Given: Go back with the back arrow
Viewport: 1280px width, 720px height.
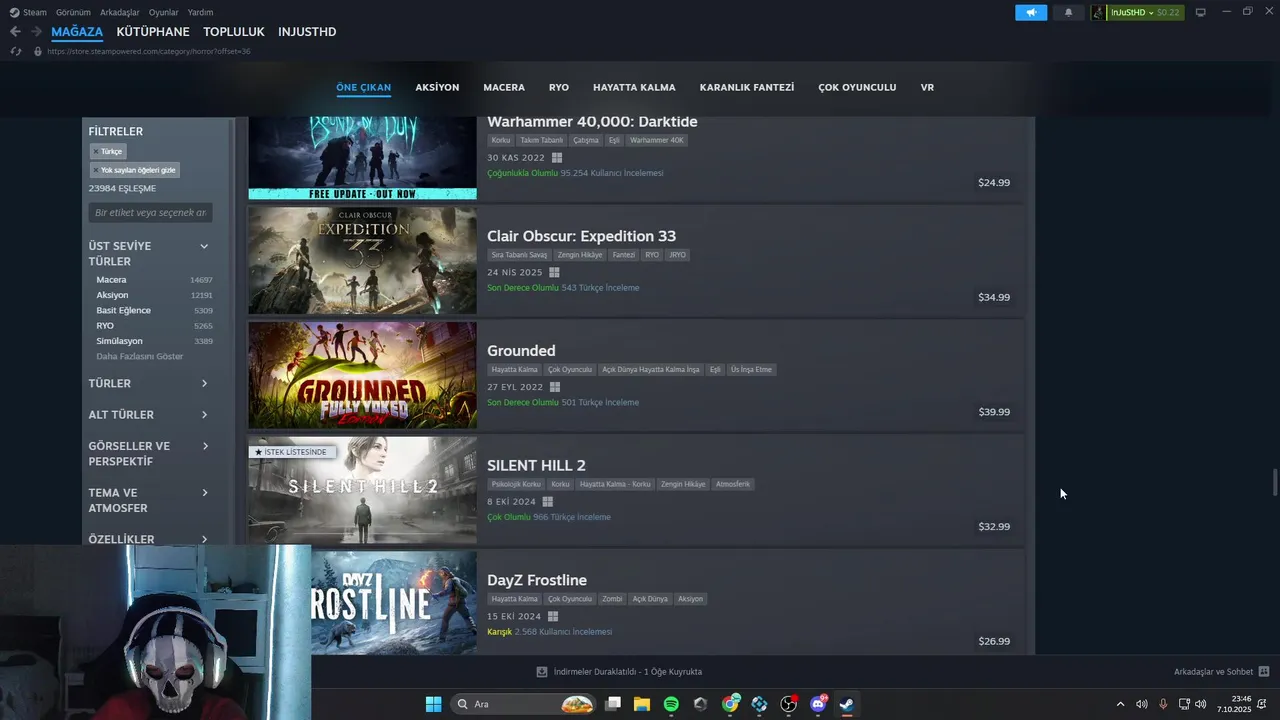Looking at the screenshot, I should coord(15,32).
